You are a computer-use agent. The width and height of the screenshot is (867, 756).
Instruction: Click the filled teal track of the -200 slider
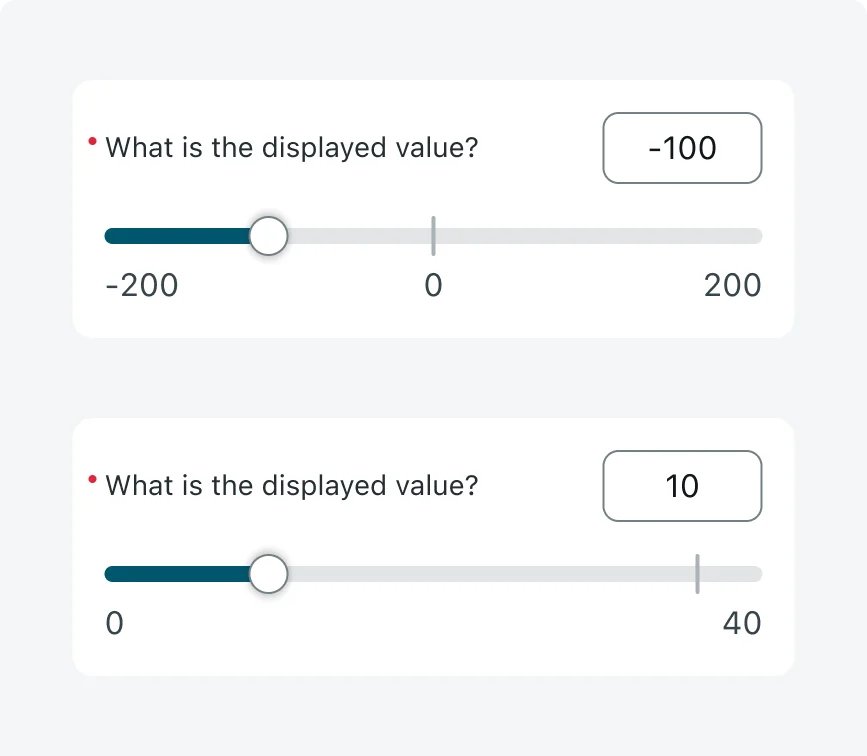178,236
